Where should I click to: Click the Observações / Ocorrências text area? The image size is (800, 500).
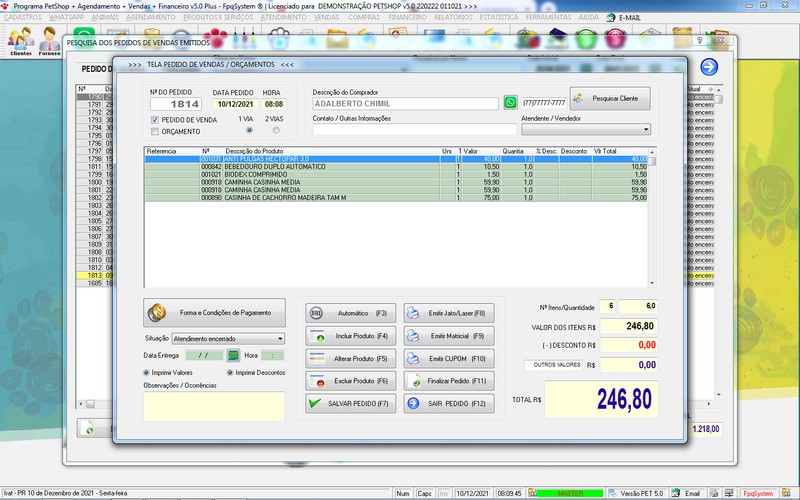(x=214, y=407)
